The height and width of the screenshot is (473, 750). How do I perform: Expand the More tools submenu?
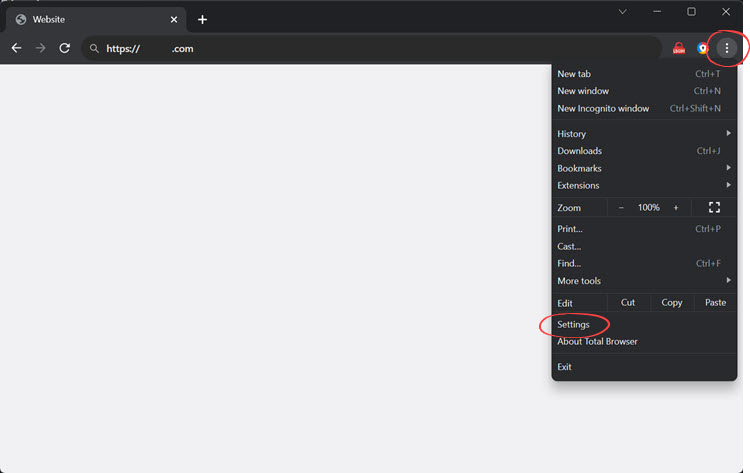click(x=644, y=281)
